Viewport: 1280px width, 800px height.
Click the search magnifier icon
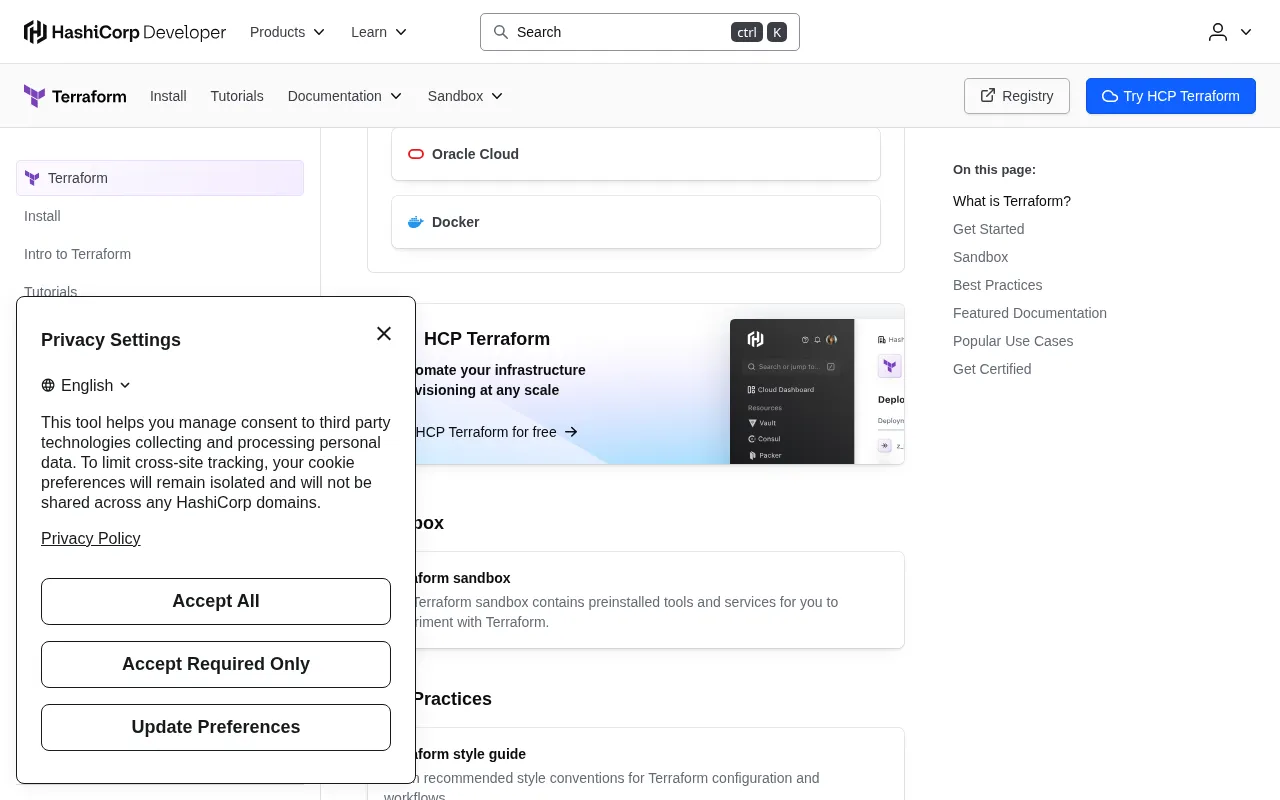click(x=501, y=32)
